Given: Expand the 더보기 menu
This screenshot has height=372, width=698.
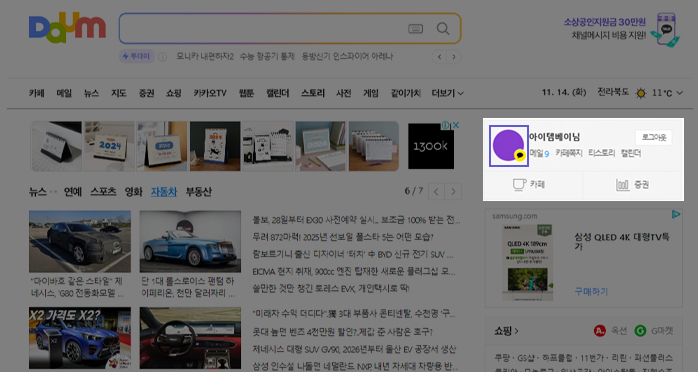Looking at the screenshot, I should [447, 93].
